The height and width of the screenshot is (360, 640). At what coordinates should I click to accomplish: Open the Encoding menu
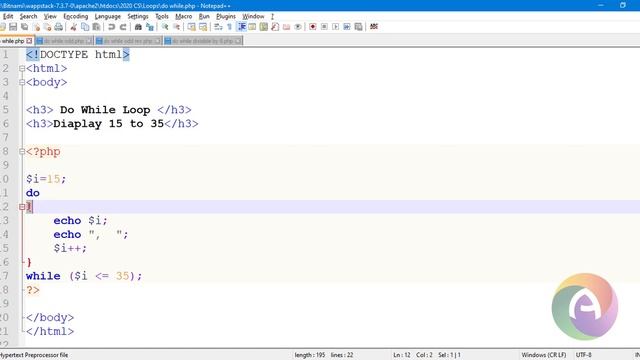point(76,16)
